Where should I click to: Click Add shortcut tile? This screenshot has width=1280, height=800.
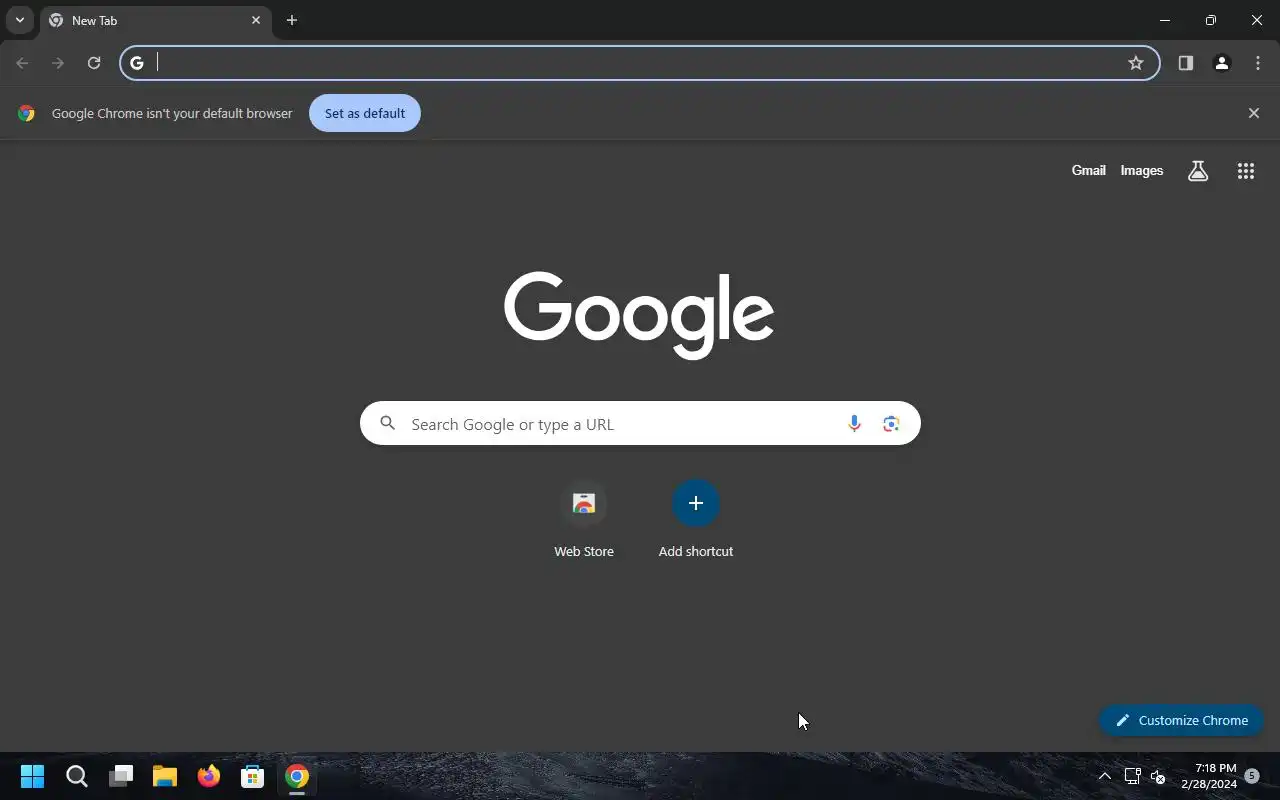pyautogui.click(x=696, y=519)
